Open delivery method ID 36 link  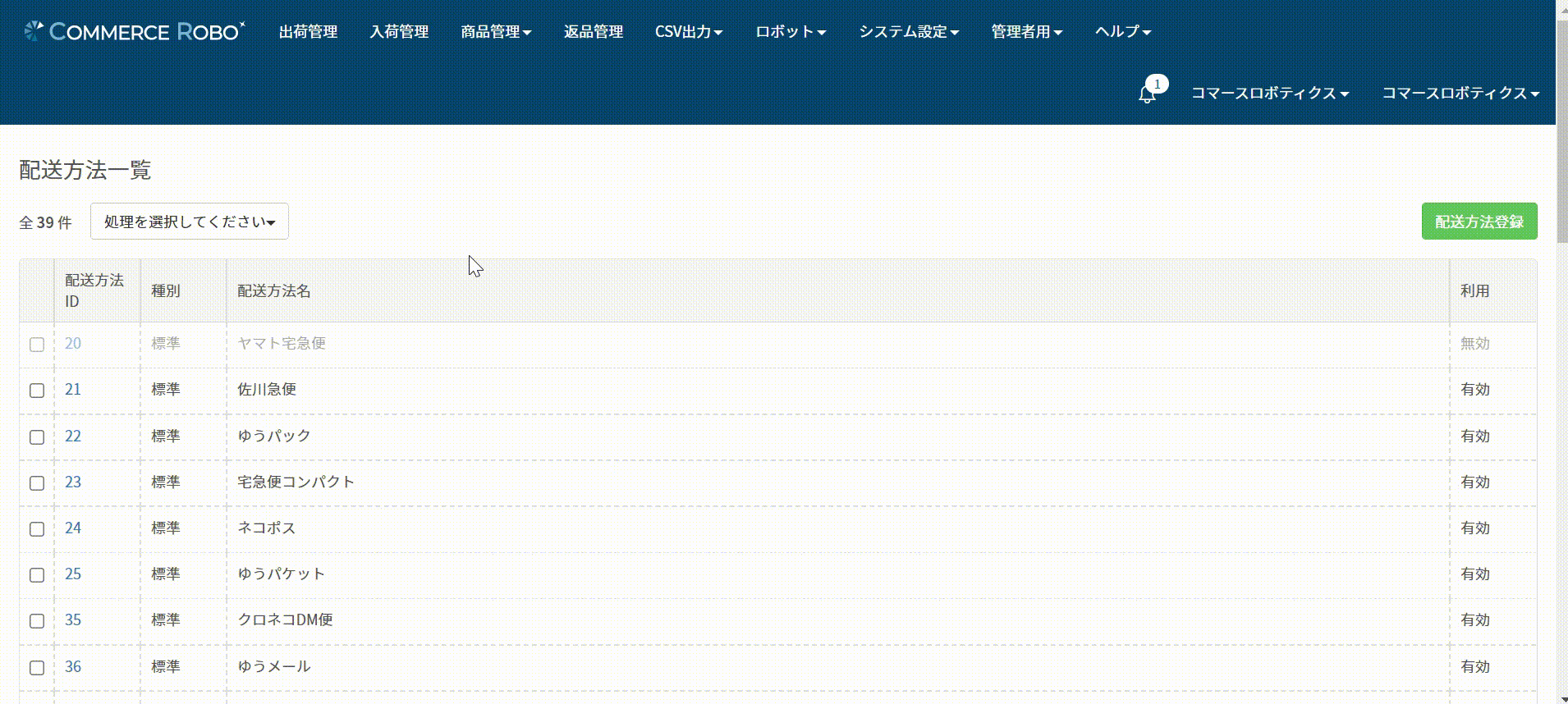(x=73, y=667)
